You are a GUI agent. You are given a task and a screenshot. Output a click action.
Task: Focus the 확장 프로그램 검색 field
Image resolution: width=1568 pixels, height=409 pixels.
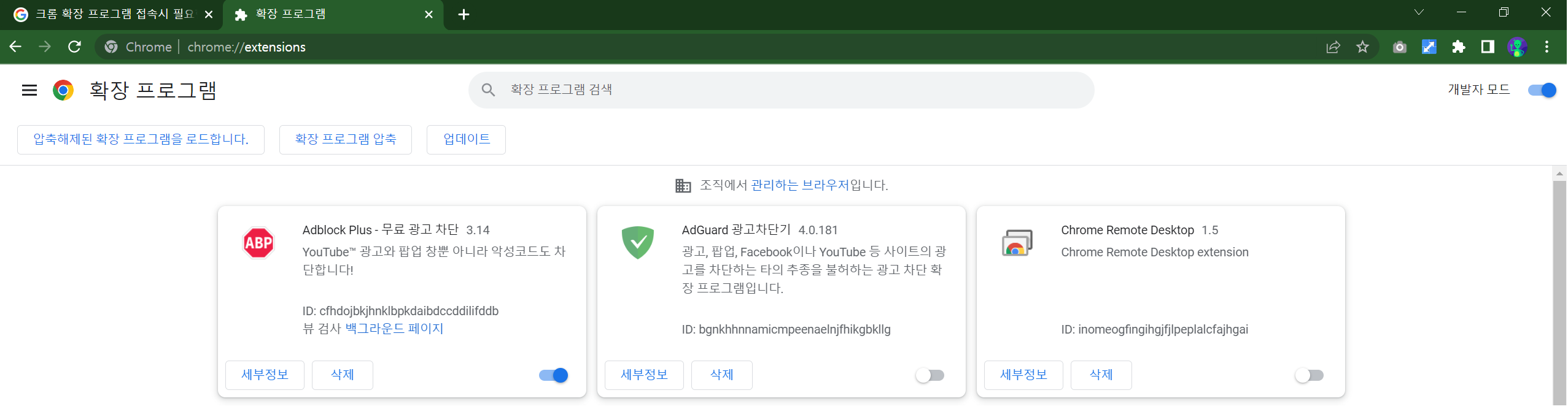click(781, 90)
